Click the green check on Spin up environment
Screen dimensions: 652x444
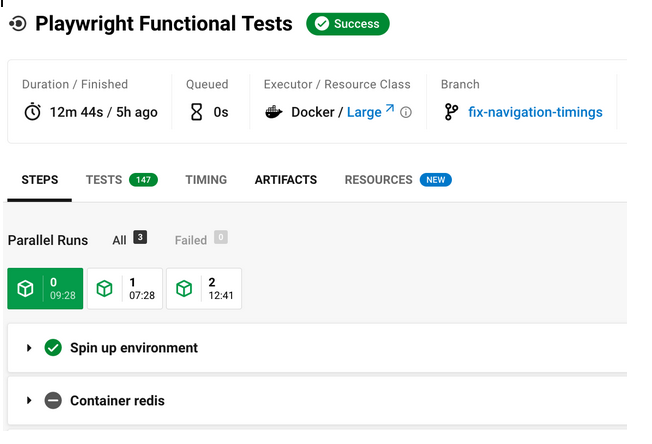(53, 348)
